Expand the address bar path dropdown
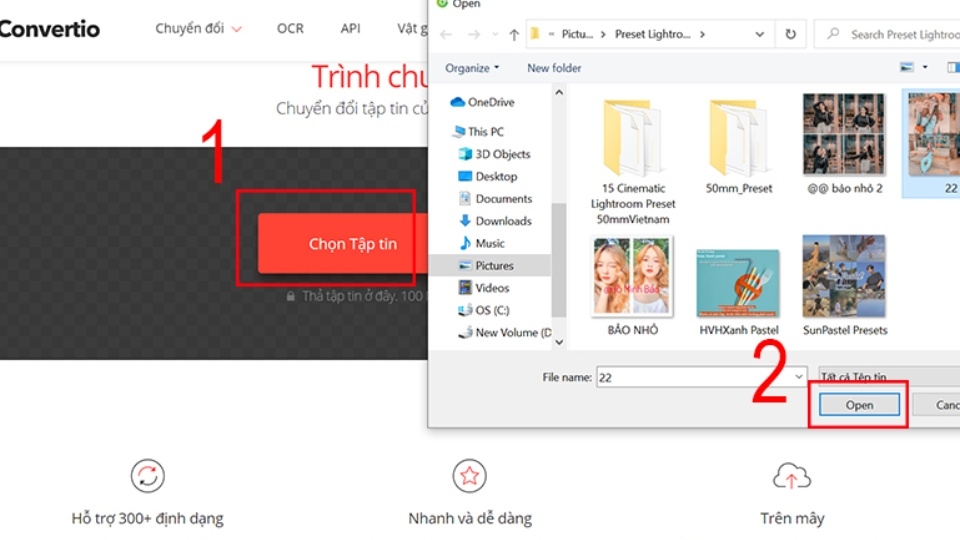960x540 pixels. pos(759,34)
